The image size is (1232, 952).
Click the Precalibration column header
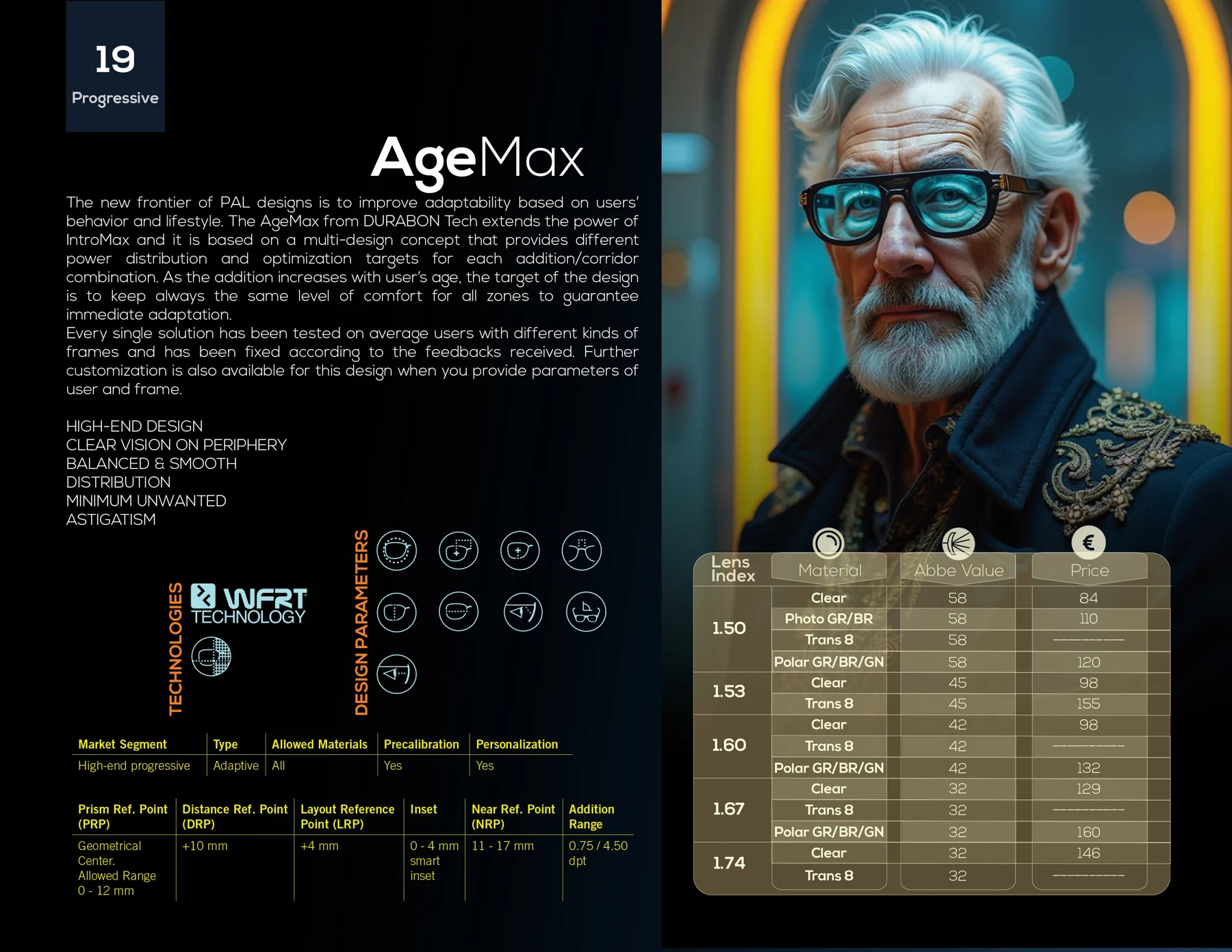[x=421, y=744]
